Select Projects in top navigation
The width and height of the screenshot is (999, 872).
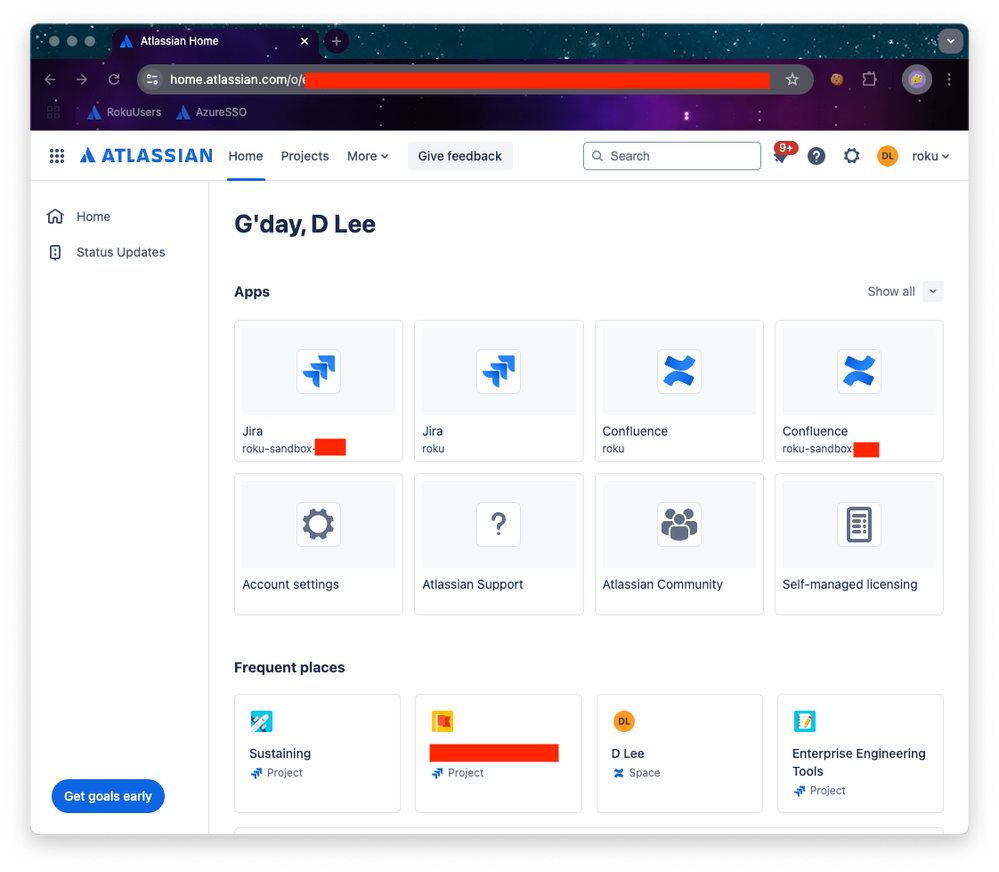pyautogui.click(x=305, y=156)
